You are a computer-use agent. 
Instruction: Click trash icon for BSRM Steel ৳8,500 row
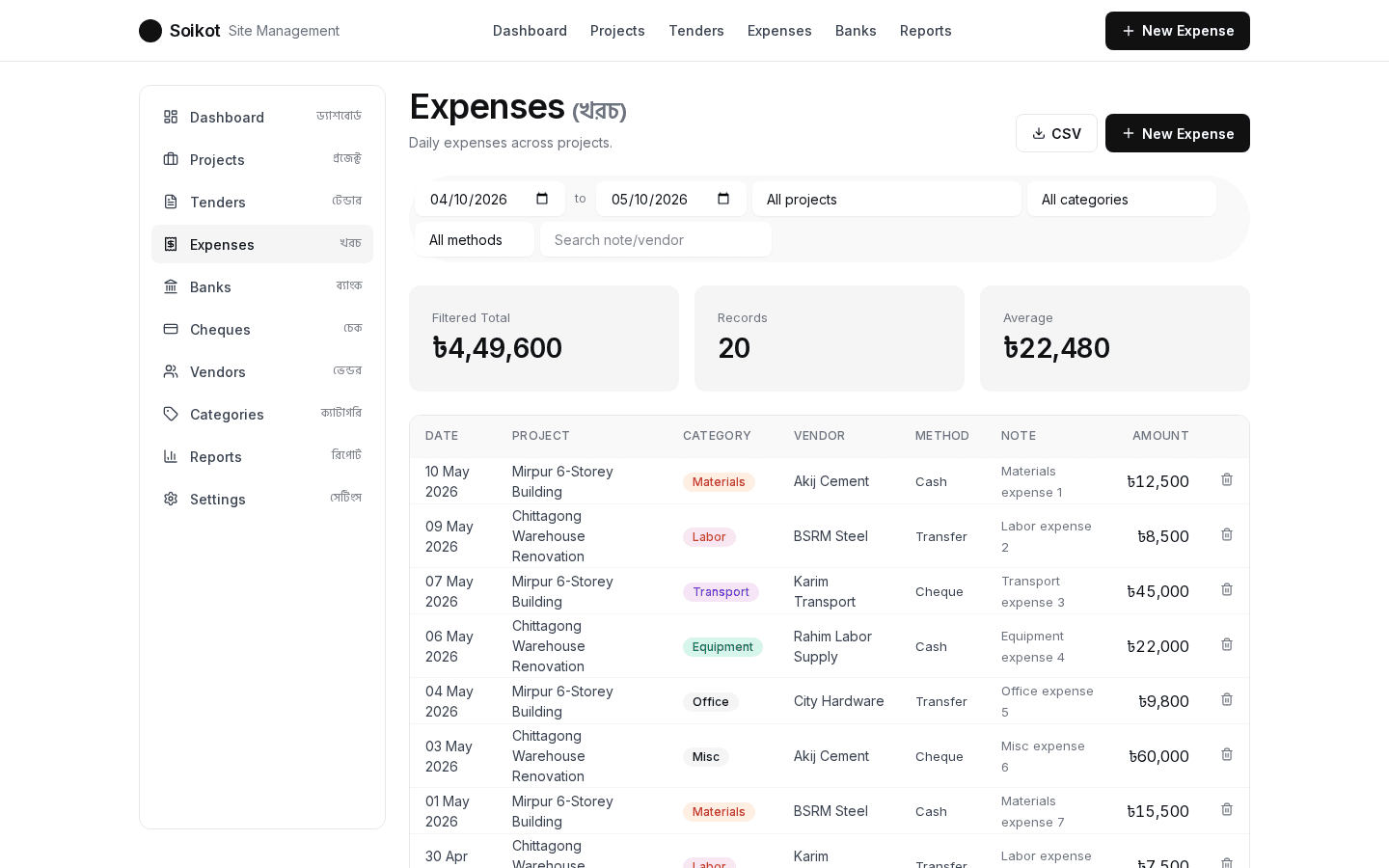[x=1227, y=534]
